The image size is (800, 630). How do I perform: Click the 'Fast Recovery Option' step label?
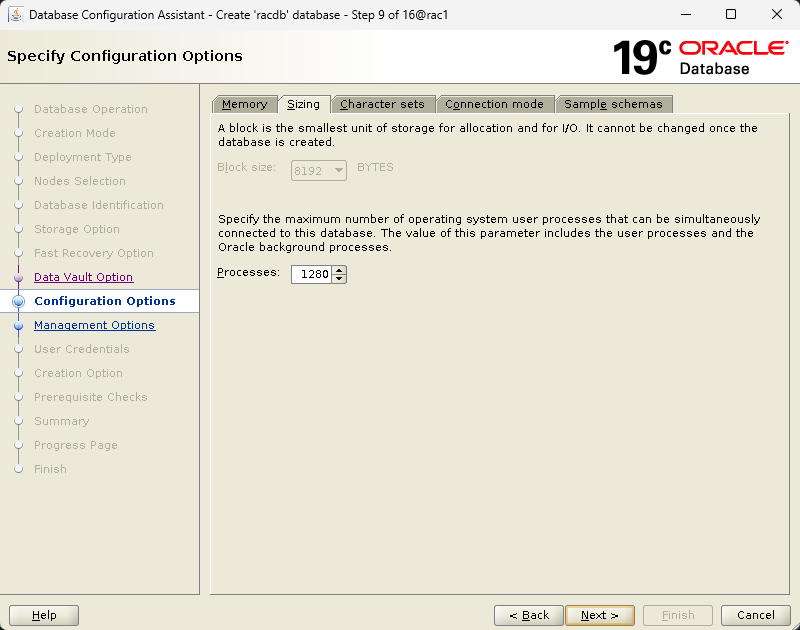click(x=94, y=253)
